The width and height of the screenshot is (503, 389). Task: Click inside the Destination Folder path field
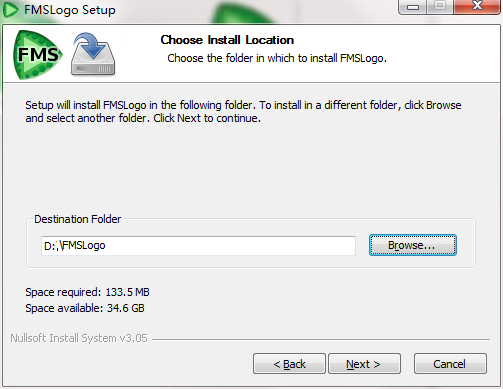pyautogui.click(x=198, y=246)
